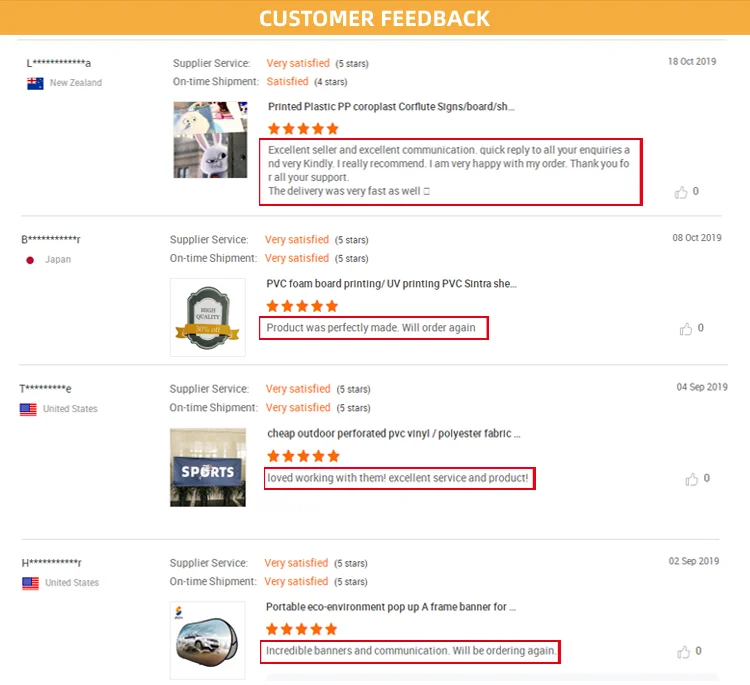Click the 'Satisfied' (4 stars) on-time shipment rating

287,82
